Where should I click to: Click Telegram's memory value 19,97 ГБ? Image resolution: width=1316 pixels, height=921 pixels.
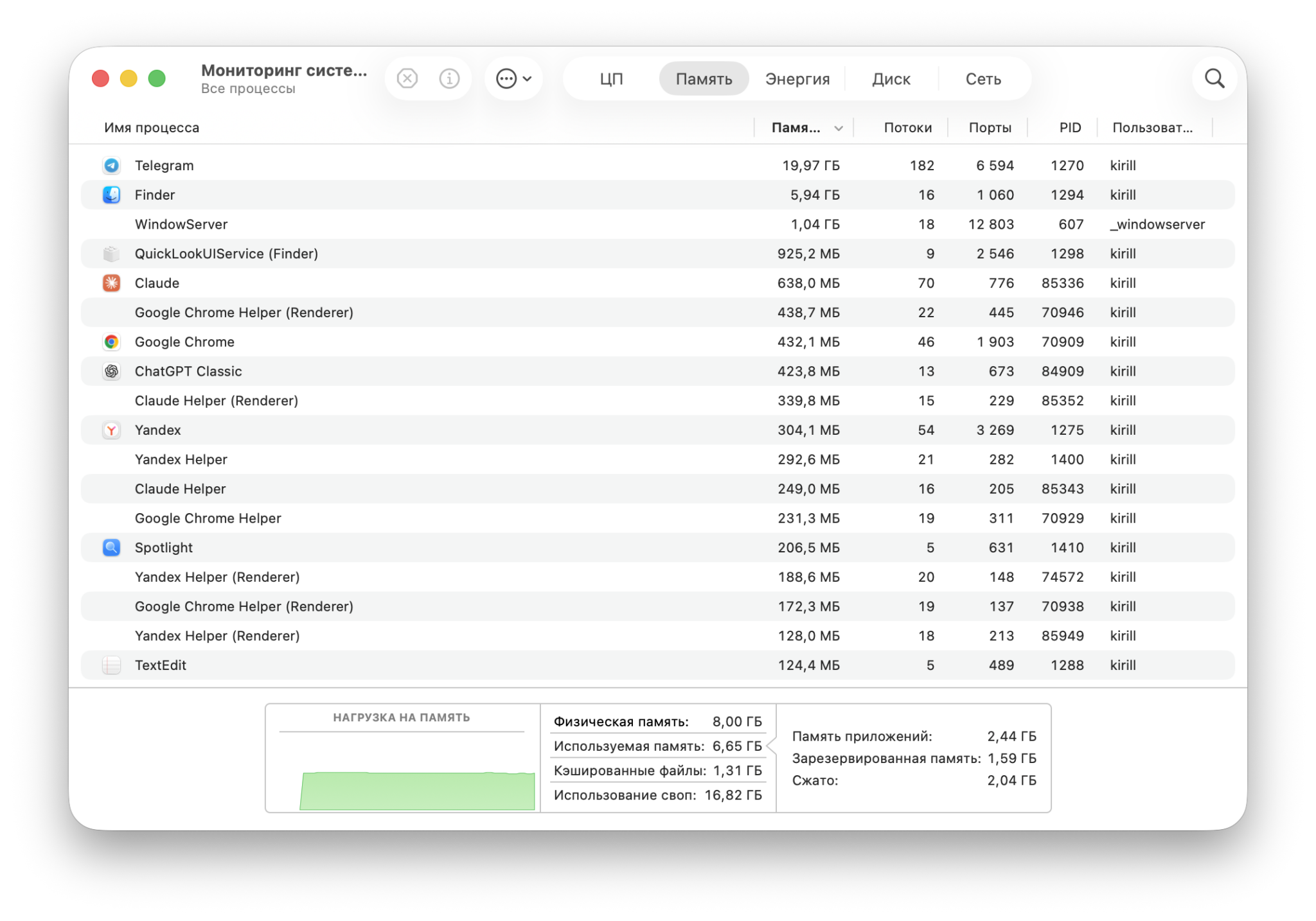pos(811,166)
